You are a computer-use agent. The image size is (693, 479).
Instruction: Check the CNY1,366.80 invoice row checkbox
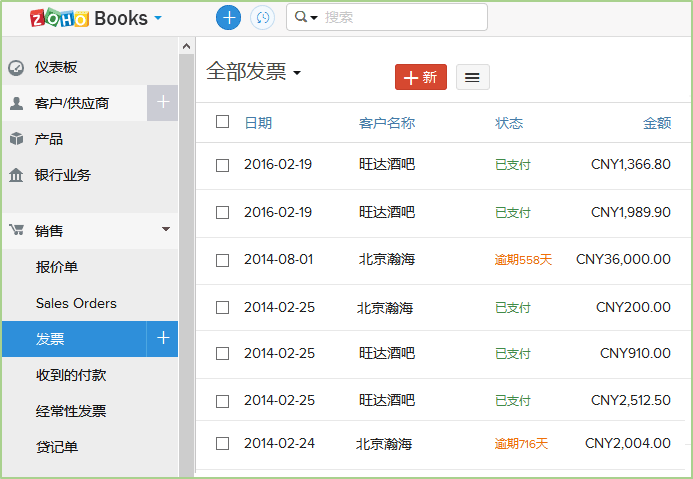[x=222, y=165]
